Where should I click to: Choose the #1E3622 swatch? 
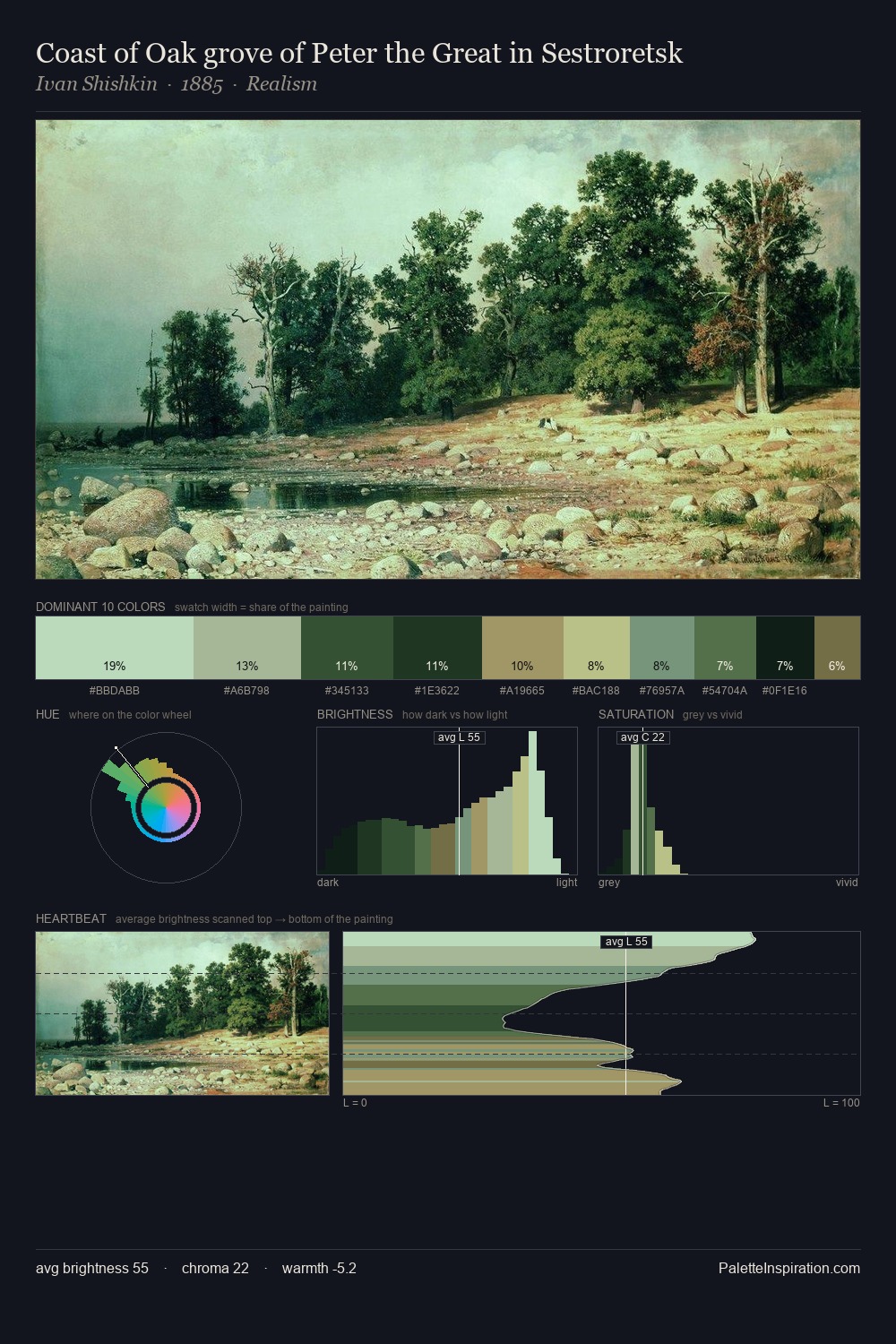[437, 648]
